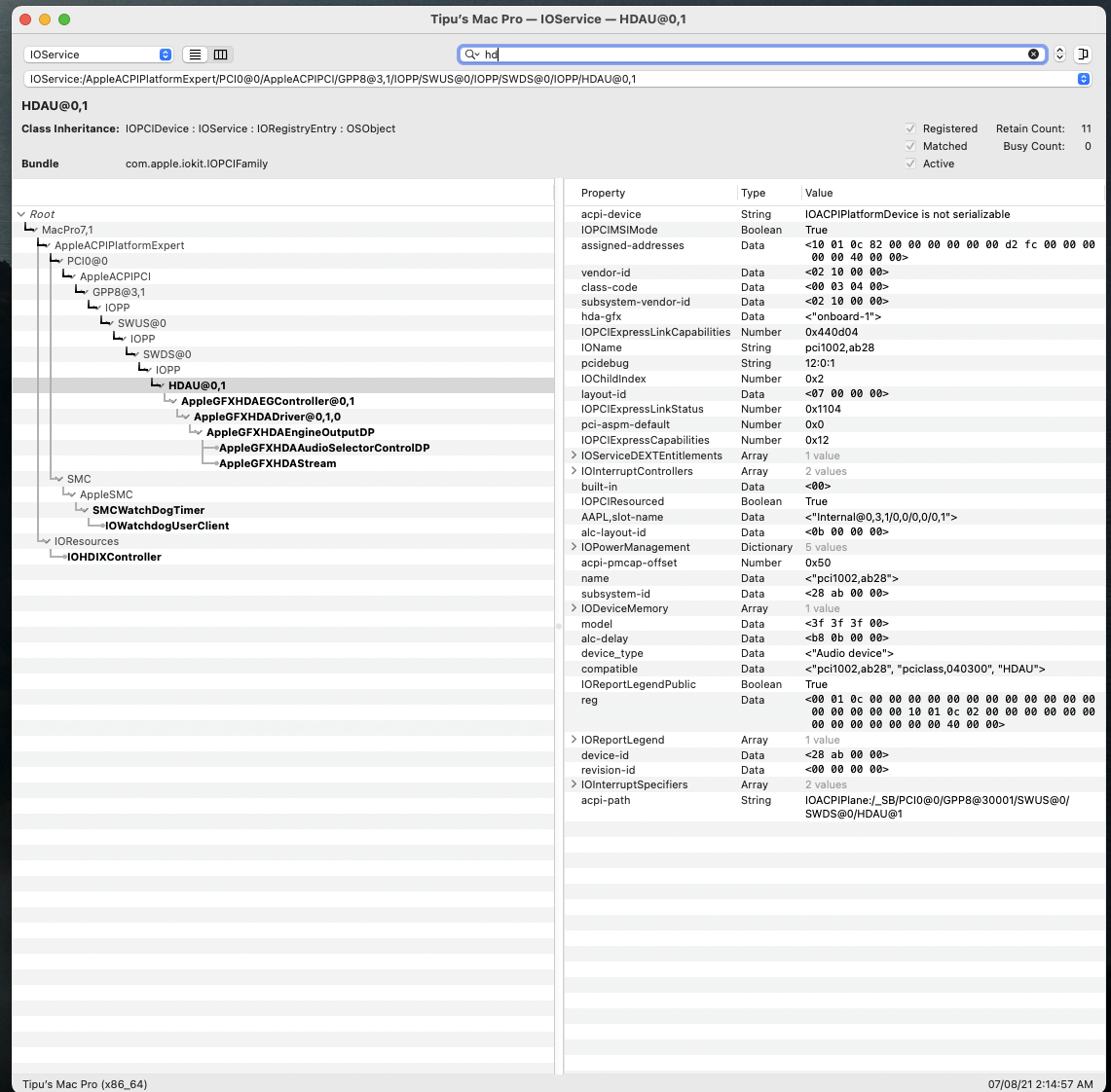Toggle the Active checkbox
The image size is (1111, 1092).
coord(910,164)
